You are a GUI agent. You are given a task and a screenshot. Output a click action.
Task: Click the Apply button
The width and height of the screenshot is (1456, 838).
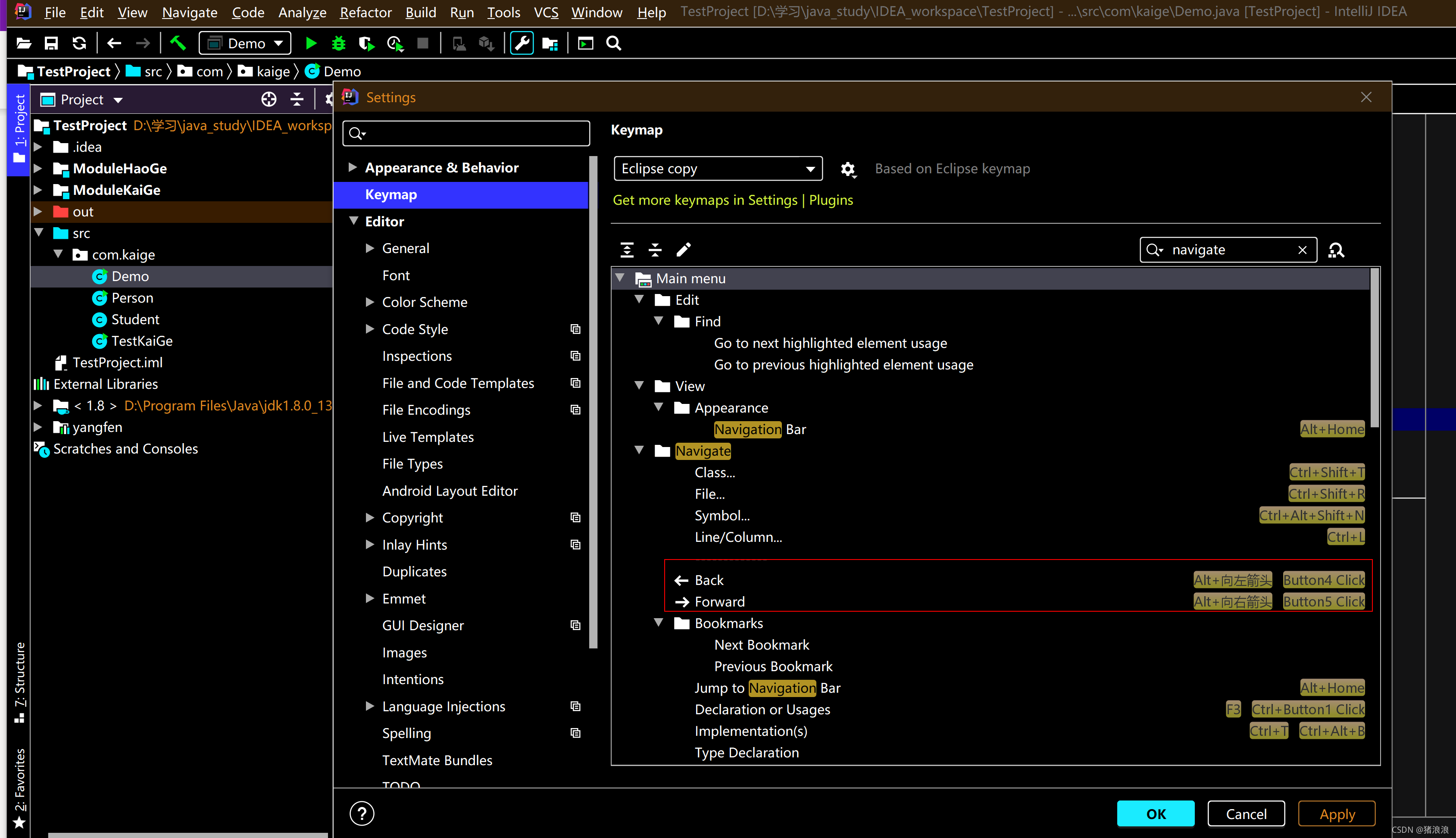1337,814
